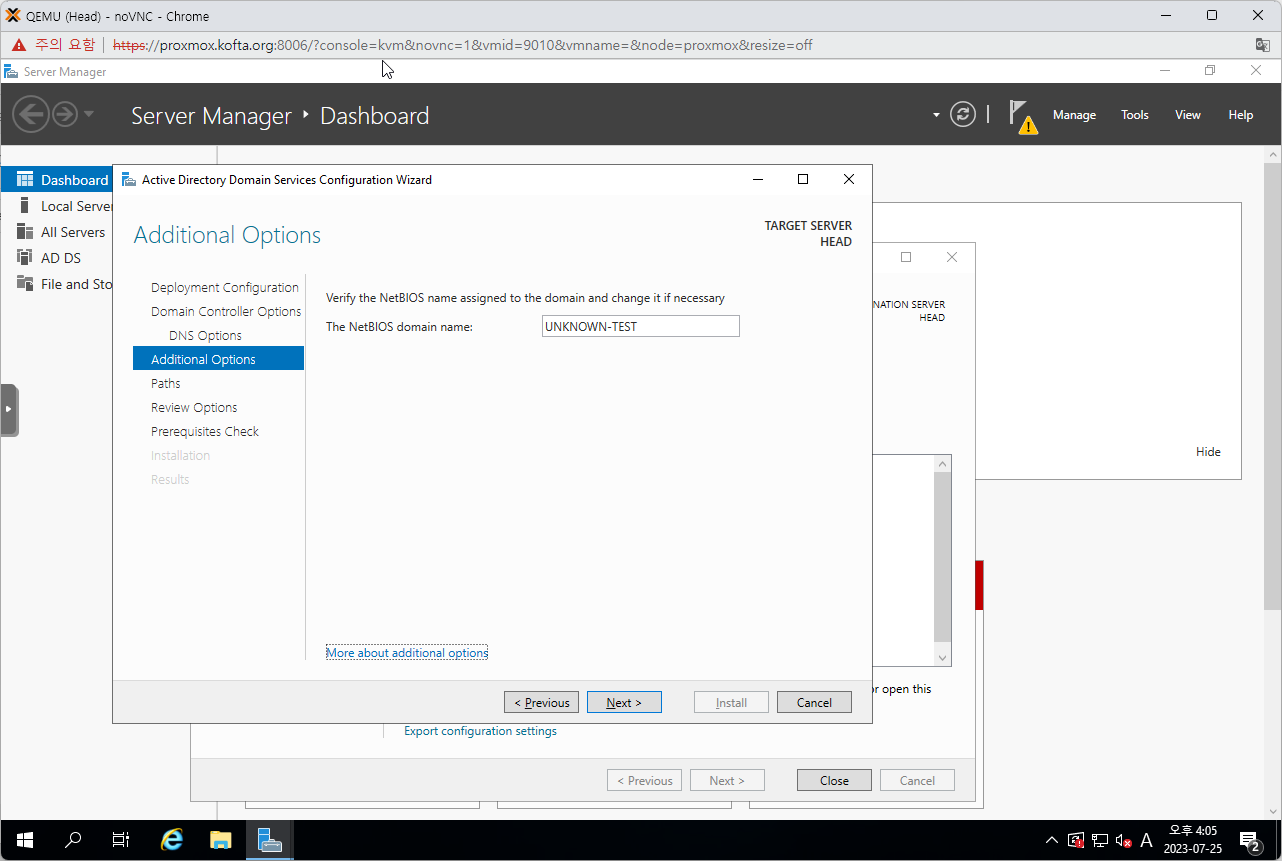The height and width of the screenshot is (861, 1282).
Task: Show hidden system tray icons
Action: tap(1051, 840)
